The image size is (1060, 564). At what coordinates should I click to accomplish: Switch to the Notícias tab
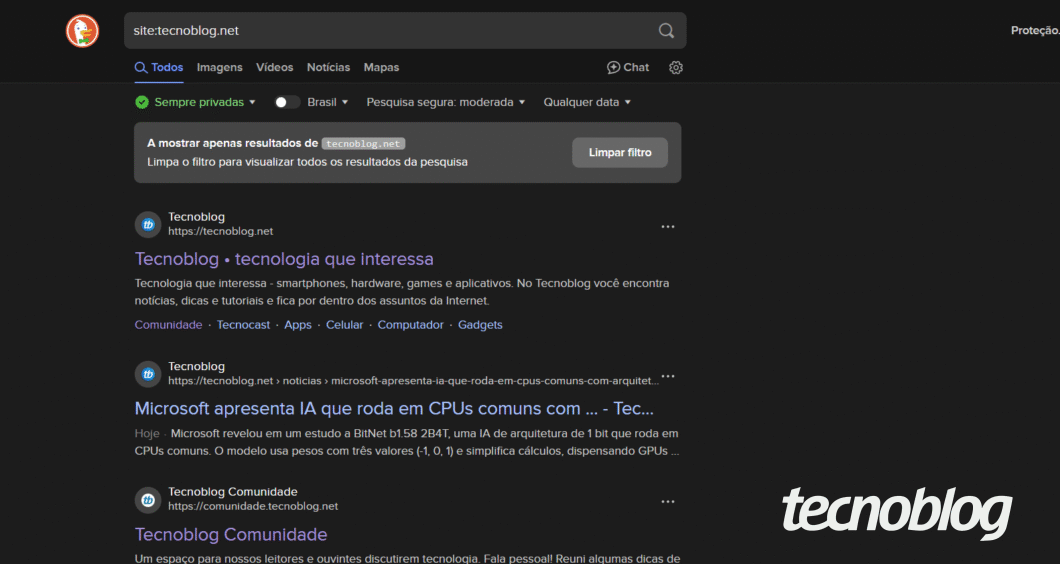point(329,68)
